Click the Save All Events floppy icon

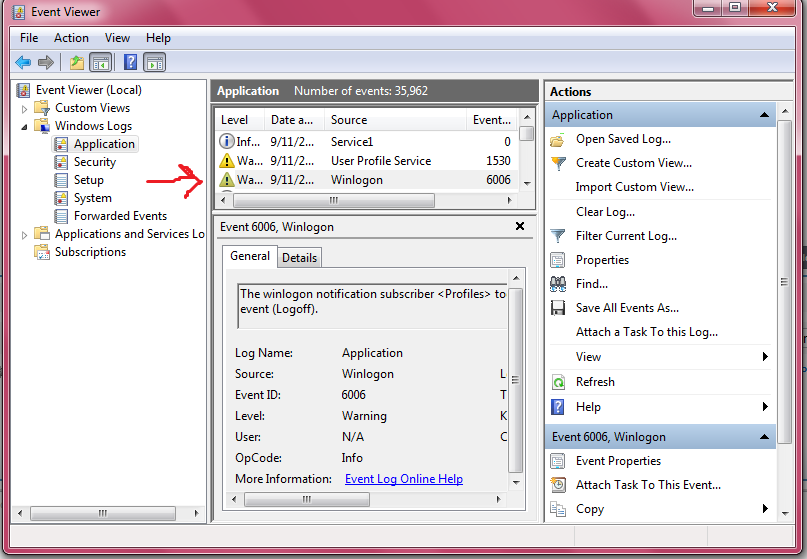click(558, 308)
